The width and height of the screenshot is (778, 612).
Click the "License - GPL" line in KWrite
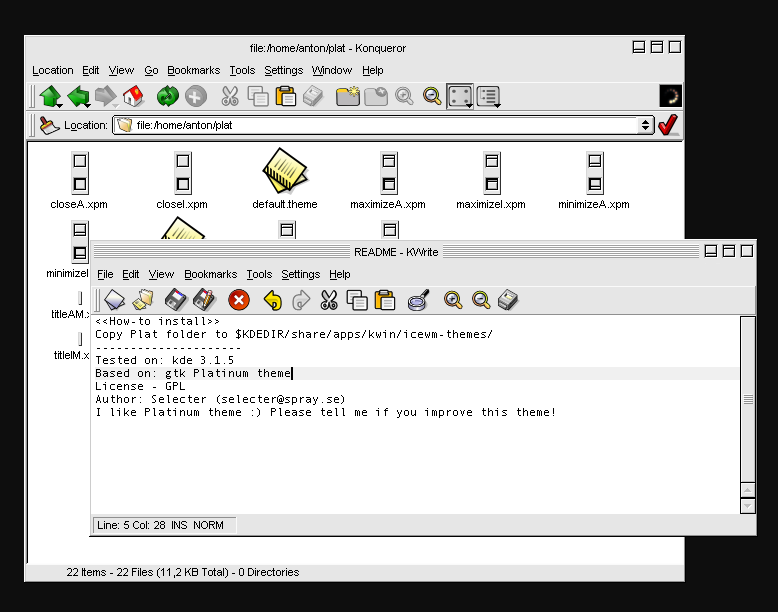[140, 386]
